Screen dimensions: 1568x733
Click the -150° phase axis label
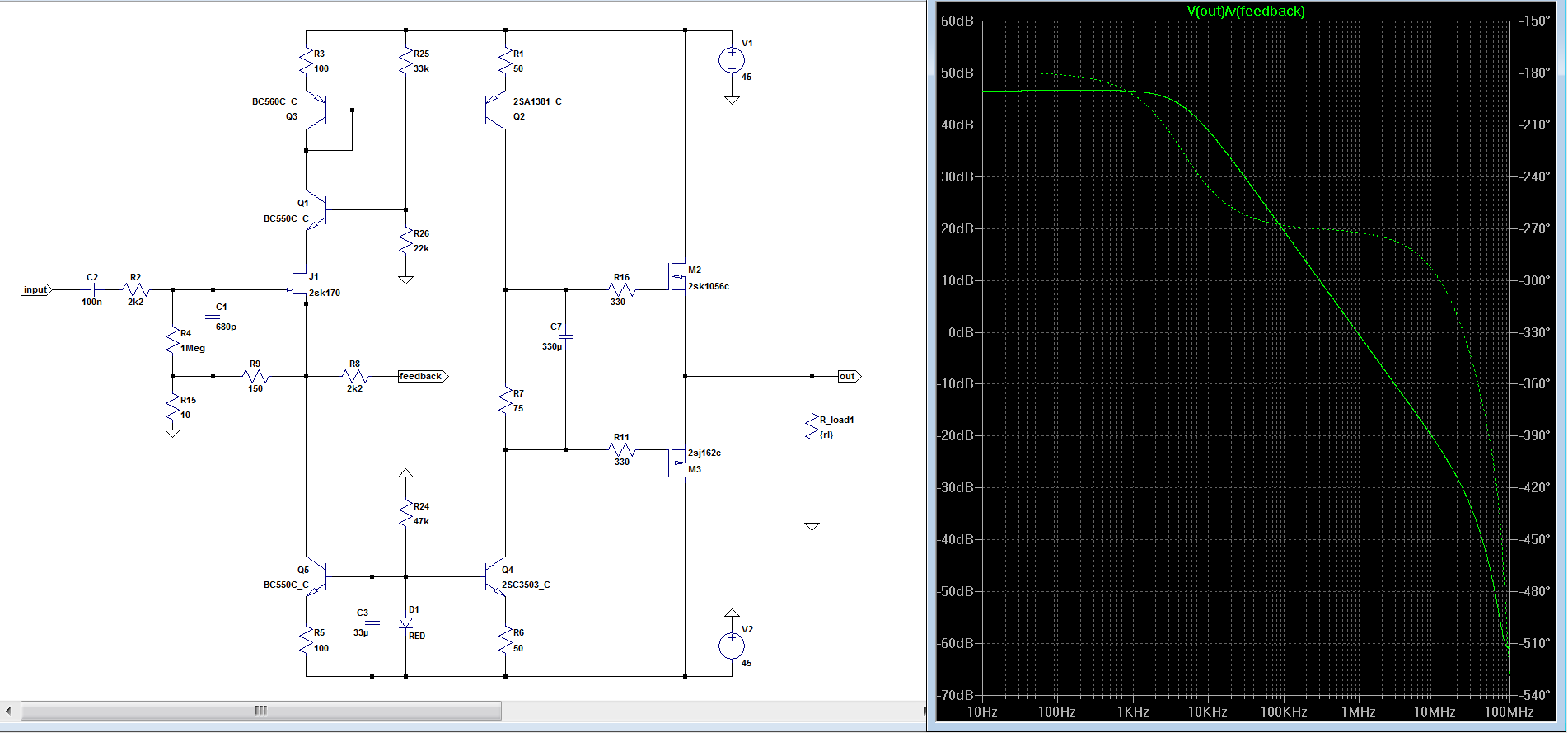pos(1535,21)
